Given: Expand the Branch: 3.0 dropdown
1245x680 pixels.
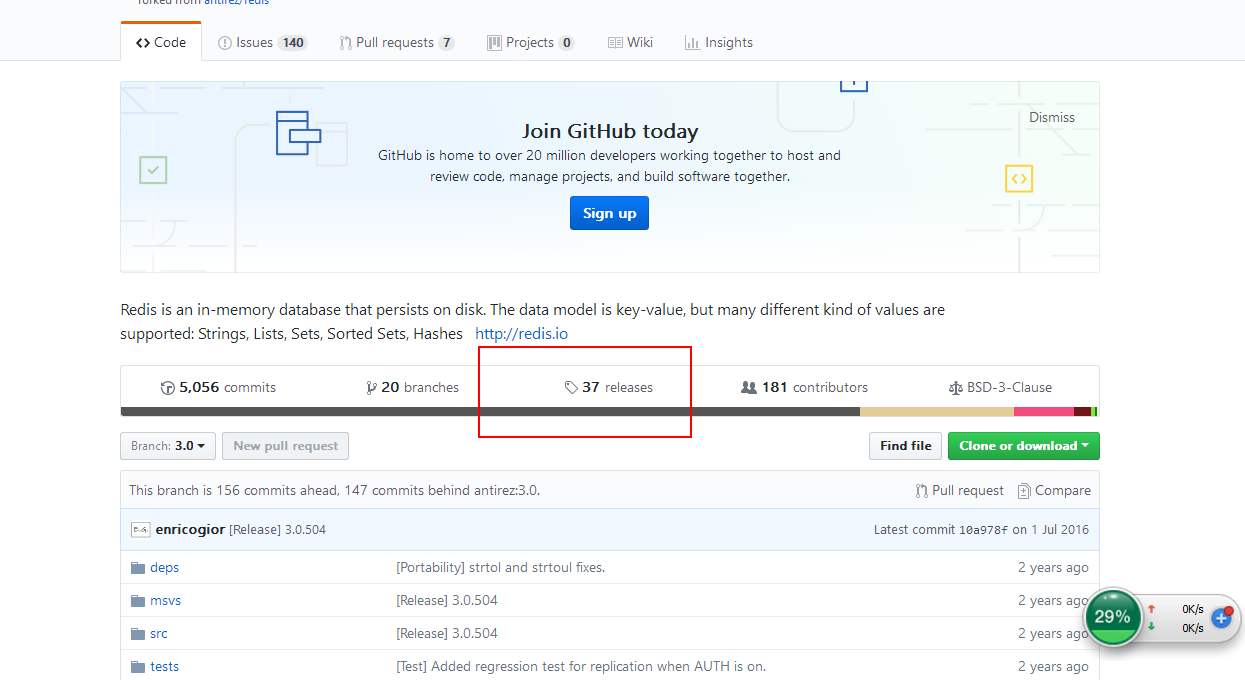Looking at the screenshot, I should coord(168,446).
